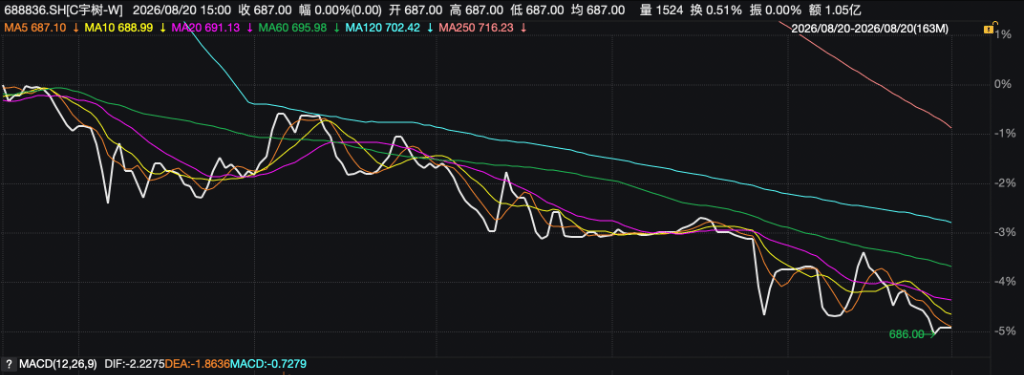Click the 0% axis label
The width and height of the screenshot is (1024, 375).
pos(1003,84)
